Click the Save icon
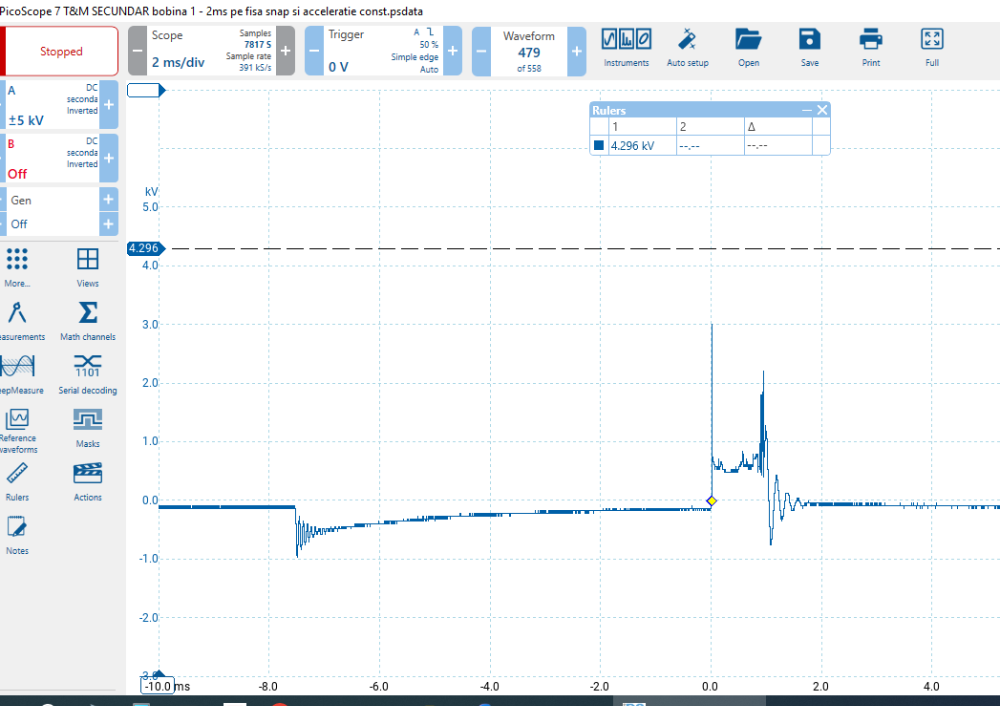 click(809, 48)
